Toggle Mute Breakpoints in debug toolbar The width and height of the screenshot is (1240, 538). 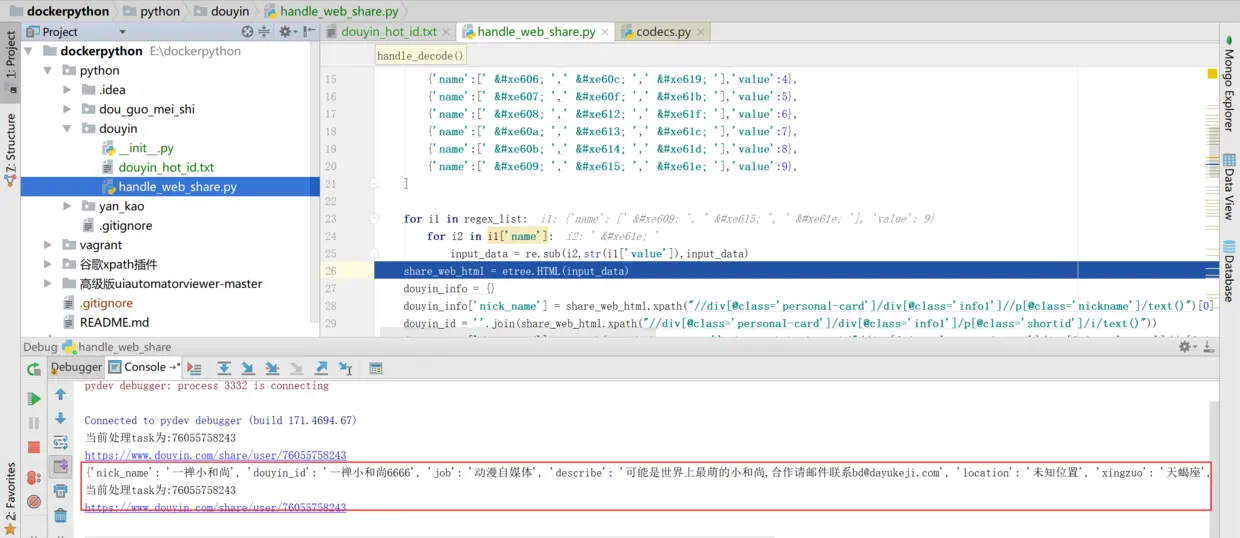point(34,501)
